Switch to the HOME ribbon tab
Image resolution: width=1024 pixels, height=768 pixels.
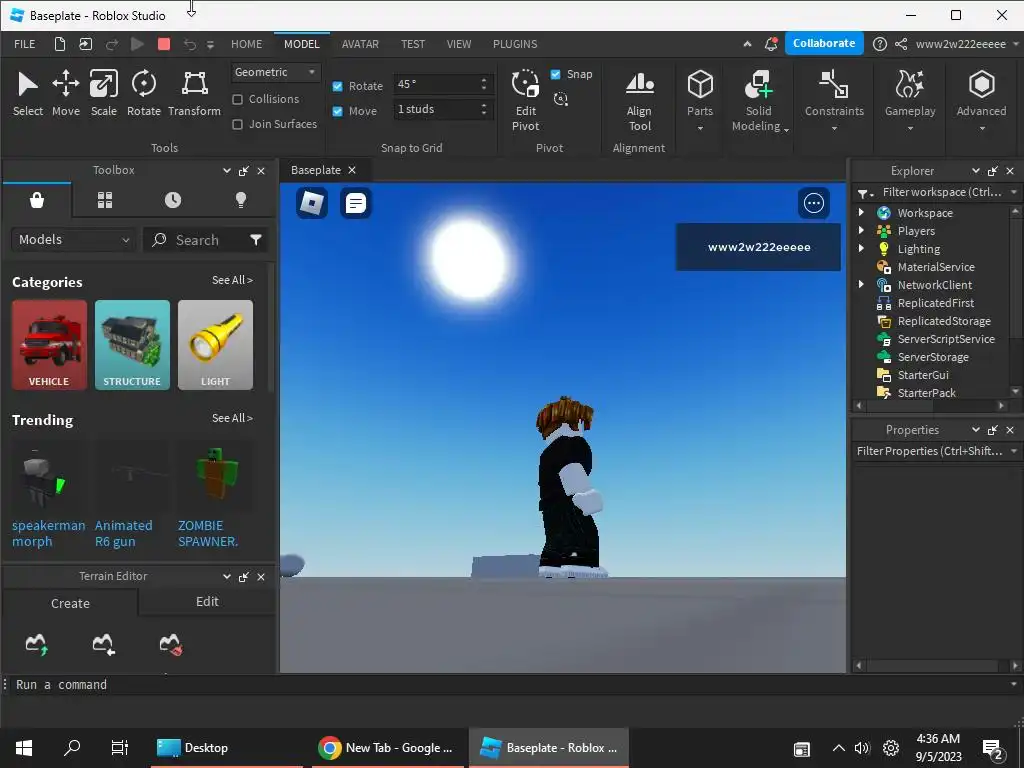point(246,44)
